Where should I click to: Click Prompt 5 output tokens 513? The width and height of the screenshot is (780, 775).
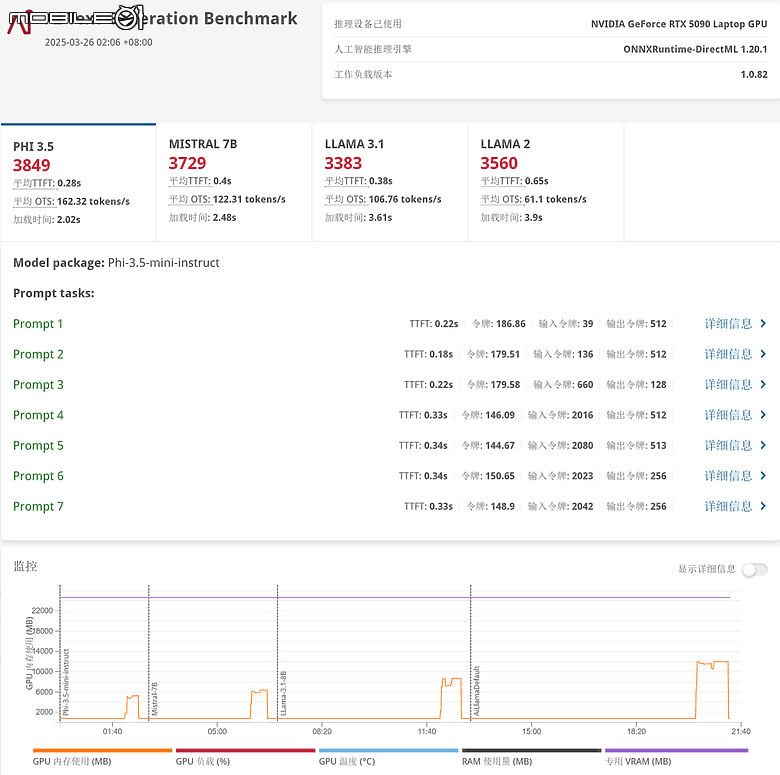(x=658, y=445)
